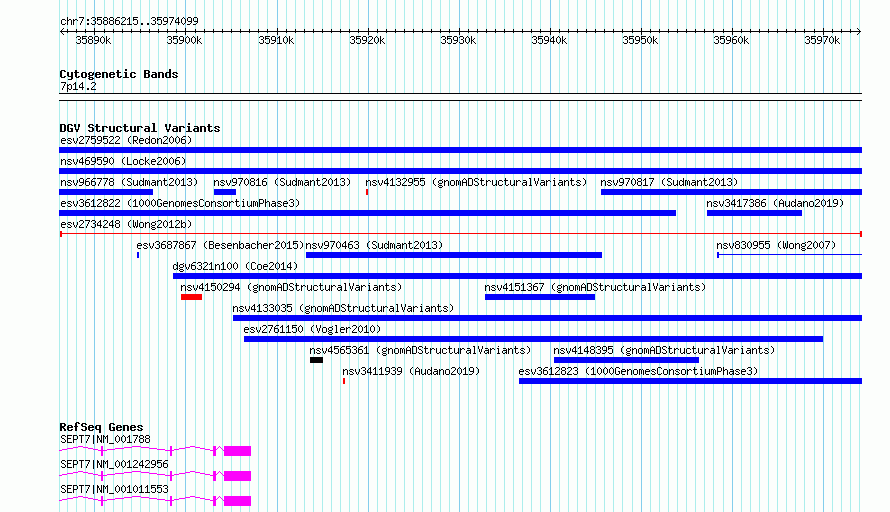
Task: Click the 35960k ruler tick label
Action: coord(731,40)
